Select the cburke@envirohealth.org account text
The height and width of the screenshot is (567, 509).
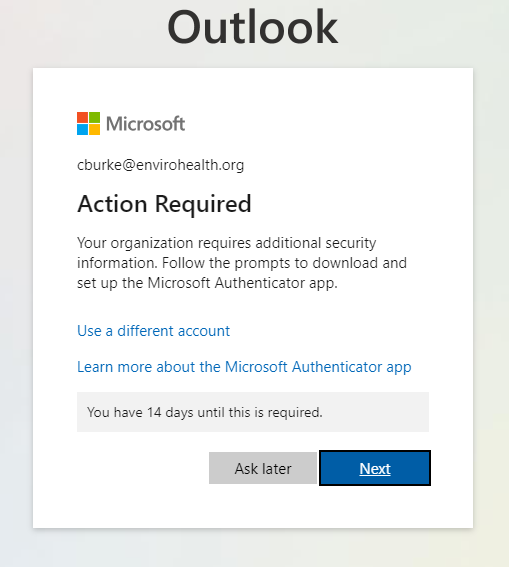click(x=161, y=165)
